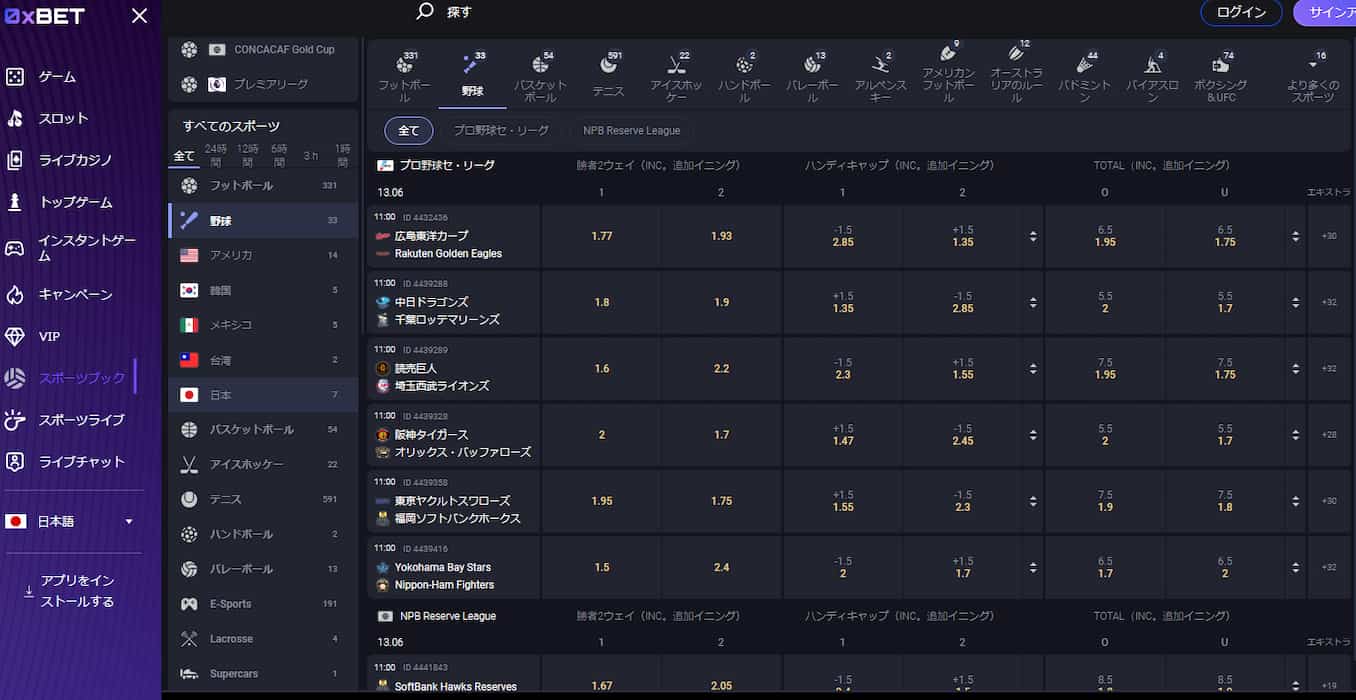Open the ライブカジノ card icon
1356x700 pixels.
[x=15, y=160]
